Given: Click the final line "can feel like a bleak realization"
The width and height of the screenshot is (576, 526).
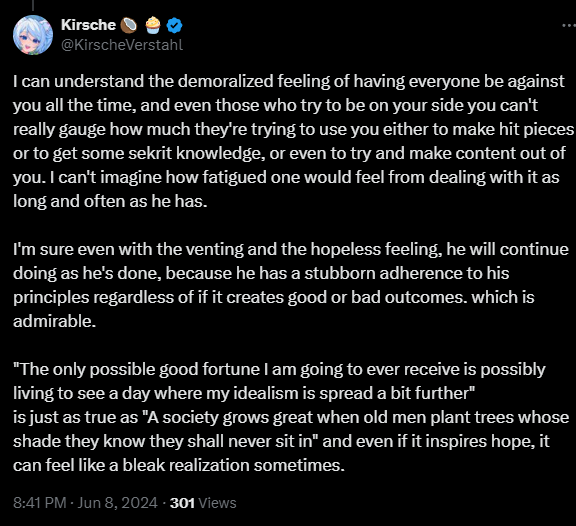Looking at the screenshot, I should pos(179,465).
